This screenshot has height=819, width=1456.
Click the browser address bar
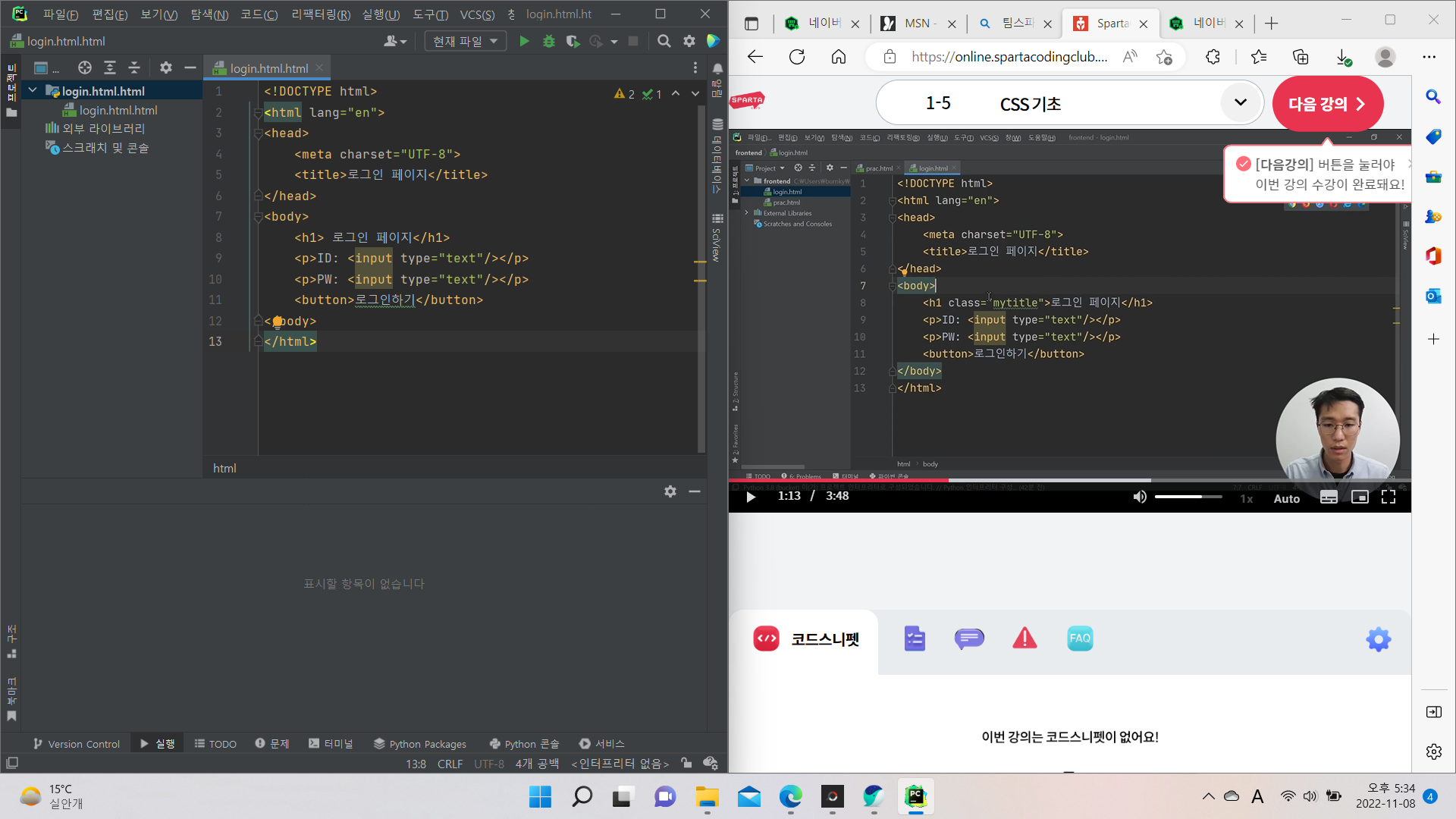(1009, 57)
